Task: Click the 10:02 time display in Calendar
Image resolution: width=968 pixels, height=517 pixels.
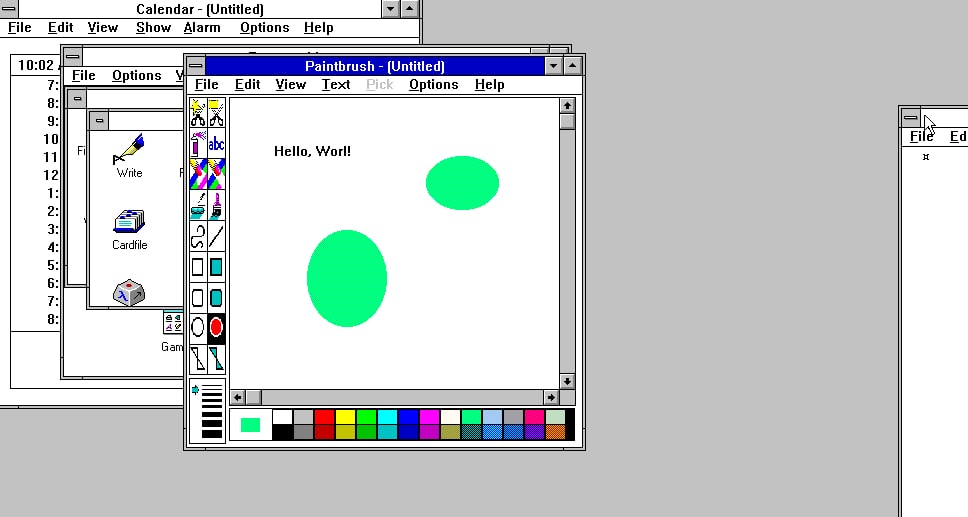Action: (x=36, y=65)
